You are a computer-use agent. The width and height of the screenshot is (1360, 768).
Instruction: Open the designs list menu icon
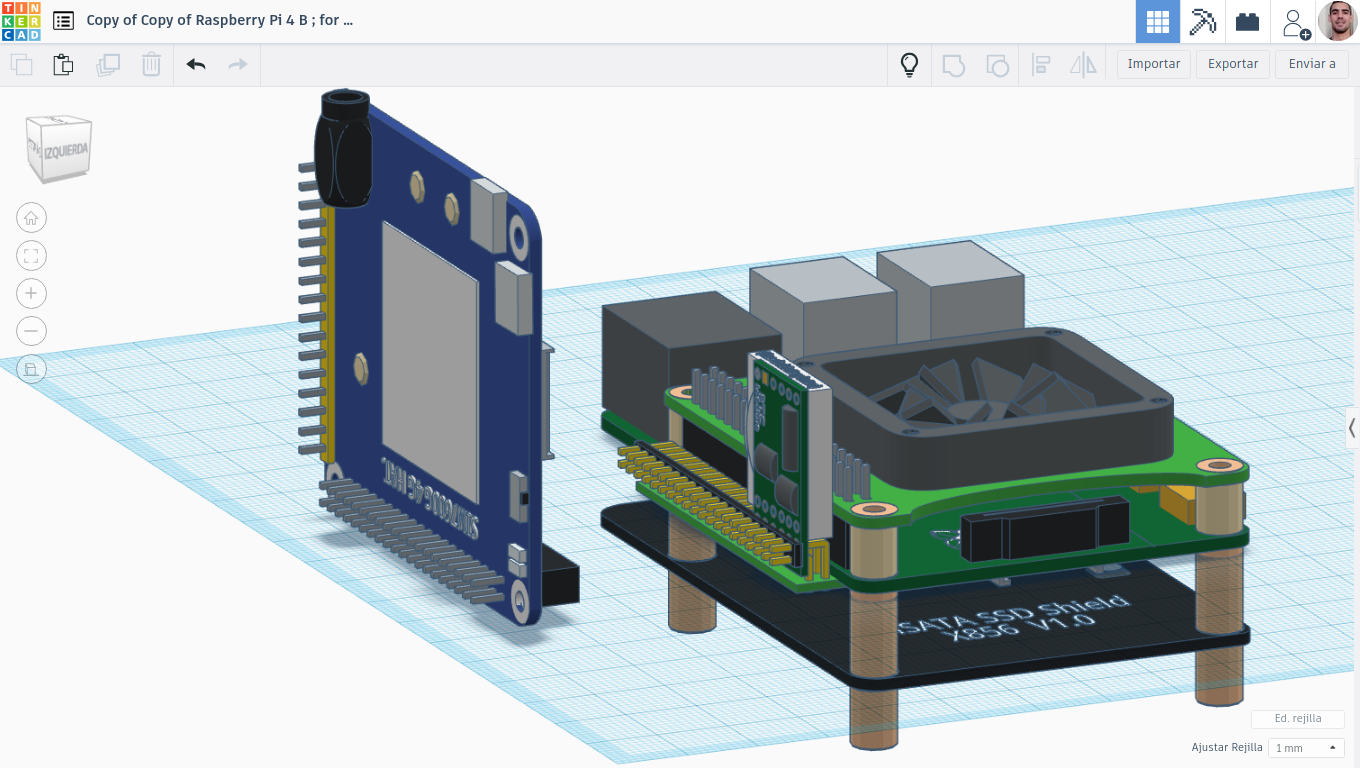point(64,21)
